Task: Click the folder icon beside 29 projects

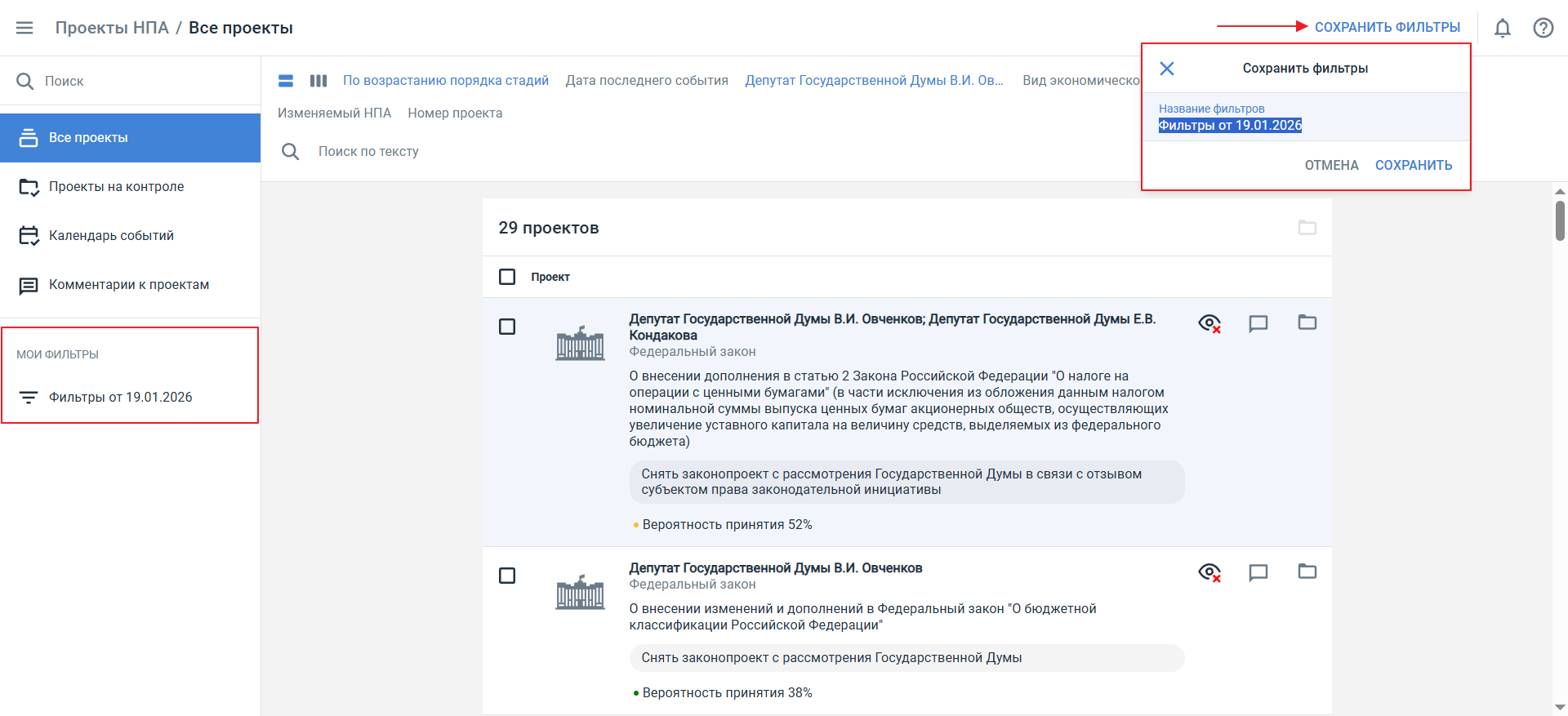Action: click(1307, 228)
